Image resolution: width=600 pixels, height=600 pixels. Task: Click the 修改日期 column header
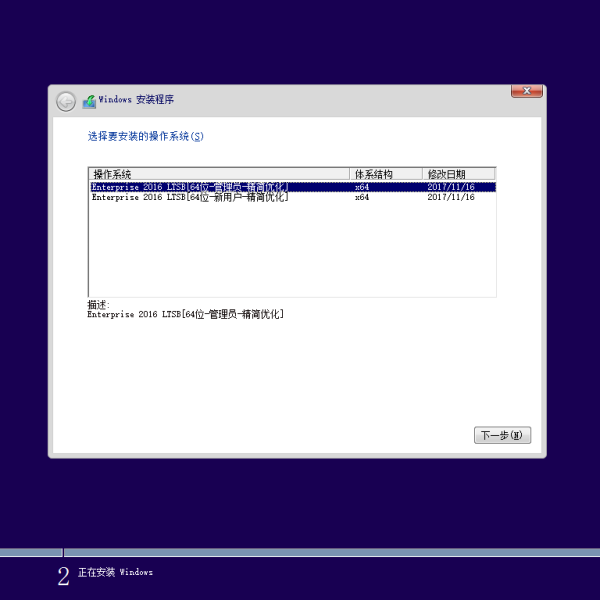458,174
